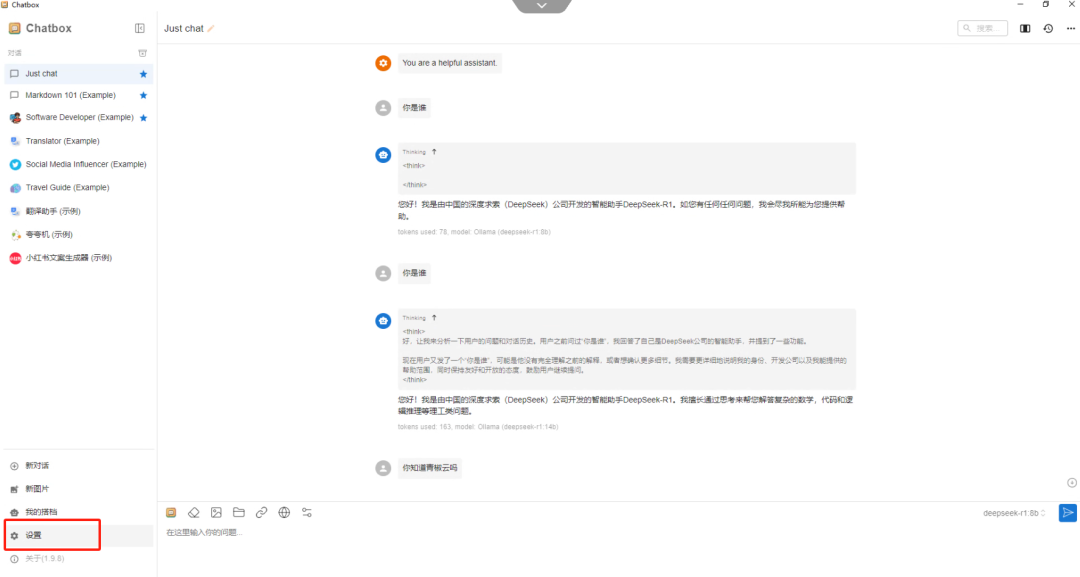Click the pencil icon to rename Just chat
The width and height of the screenshot is (1080, 577).
[211, 28]
